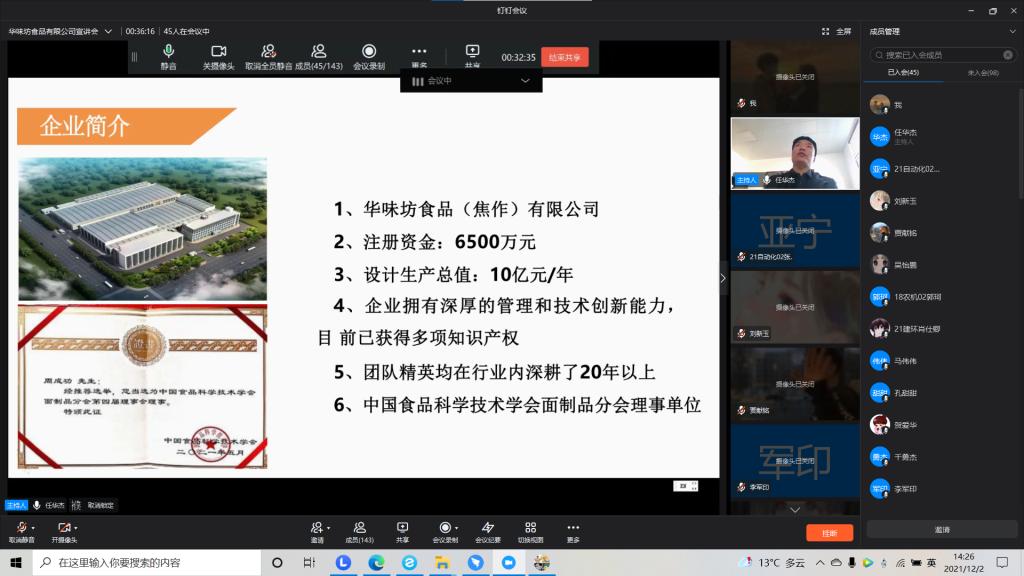Viewport: 1024px width, 576px height.
Task: Click the 切换视图 grid icon
Action: click(x=530, y=528)
